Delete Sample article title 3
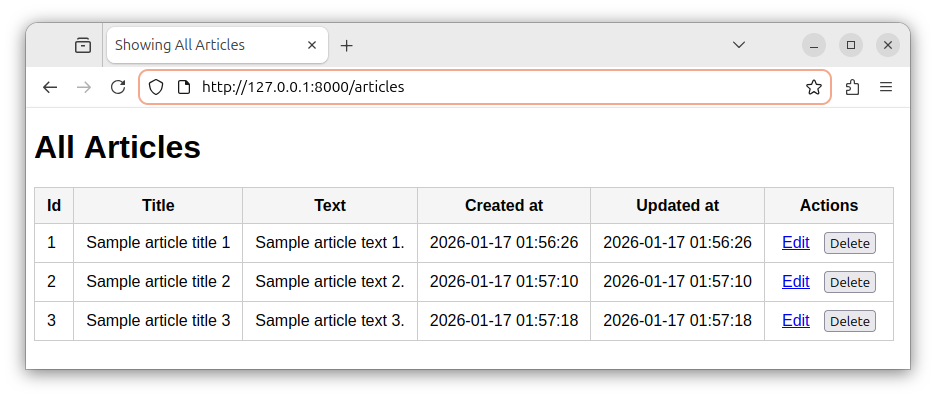 click(850, 321)
